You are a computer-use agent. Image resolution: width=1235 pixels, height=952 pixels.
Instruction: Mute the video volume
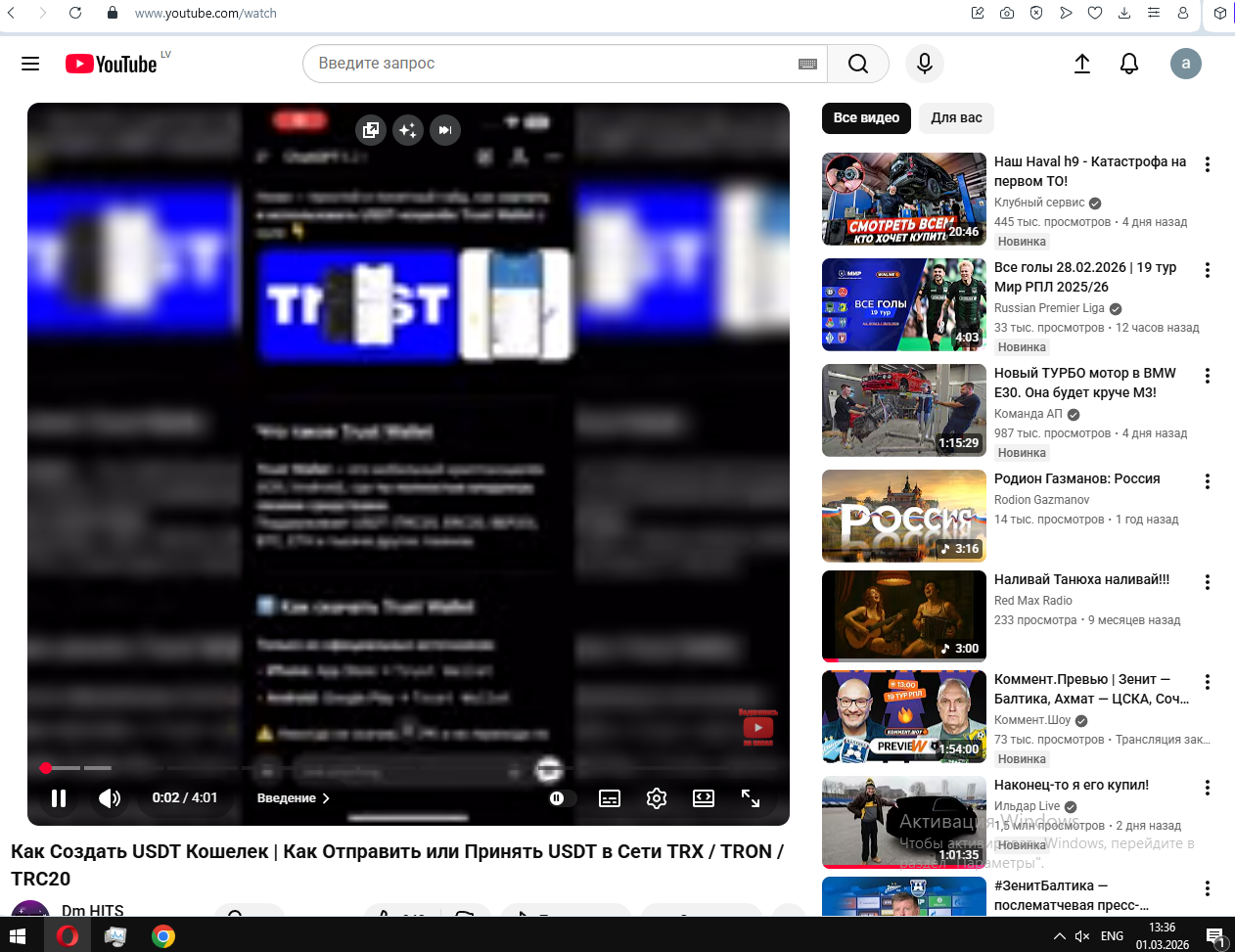(x=110, y=798)
